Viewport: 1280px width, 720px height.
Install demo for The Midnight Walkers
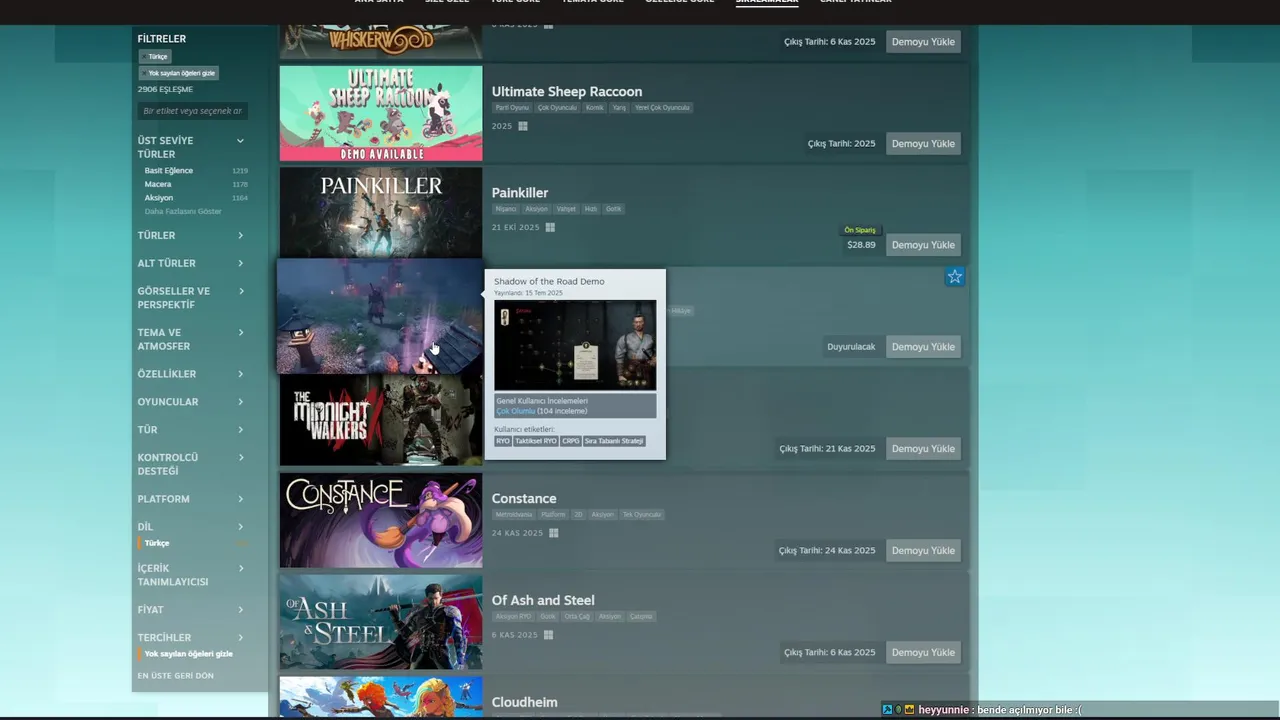point(923,449)
